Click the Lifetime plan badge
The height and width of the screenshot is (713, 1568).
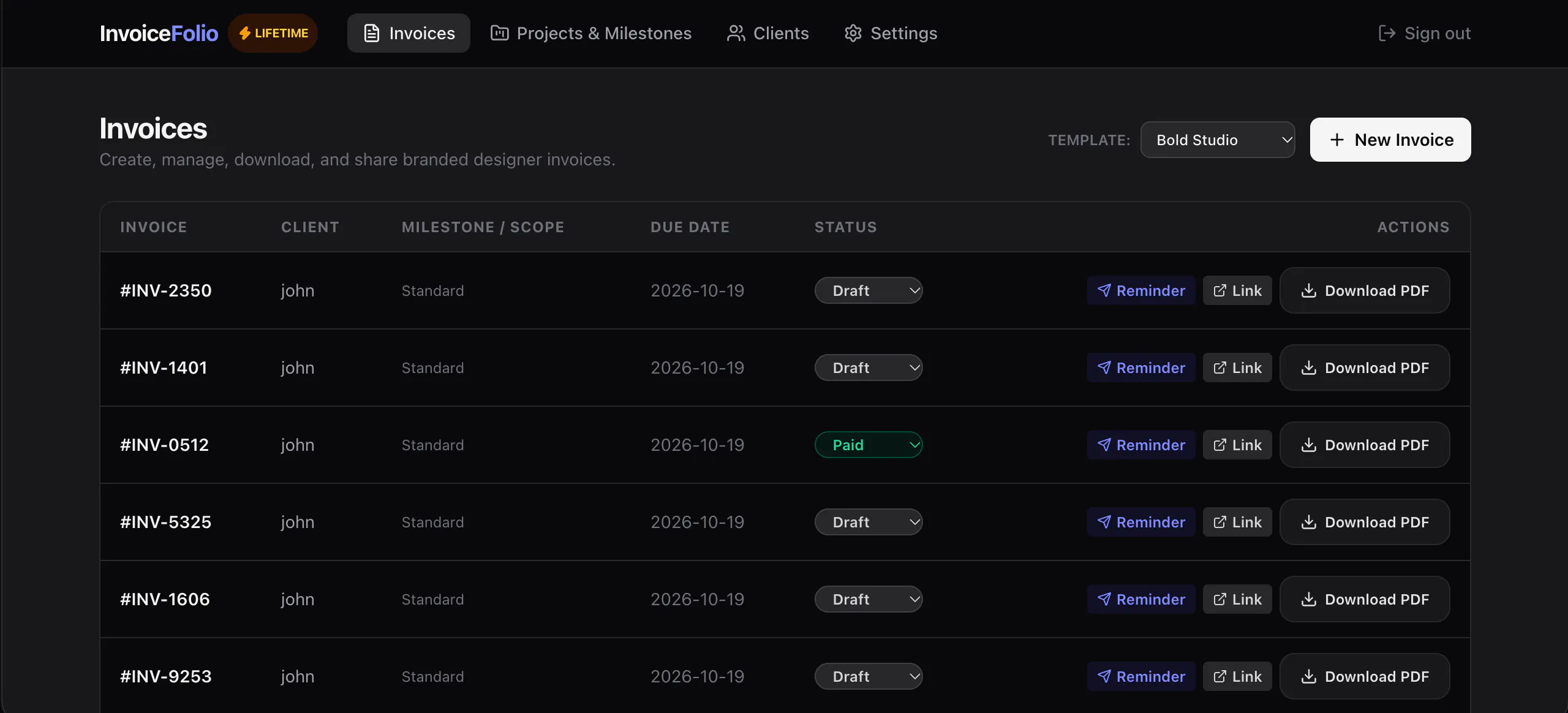pyautogui.click(x=273, y=33)
